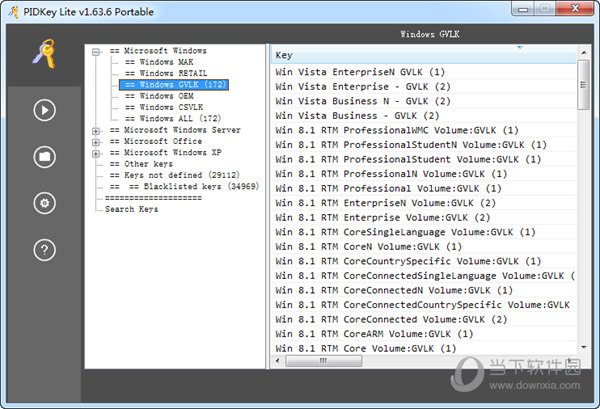Select Windows RETAIL in the tree
Screen dimensions: 600x409
point(166,73)
